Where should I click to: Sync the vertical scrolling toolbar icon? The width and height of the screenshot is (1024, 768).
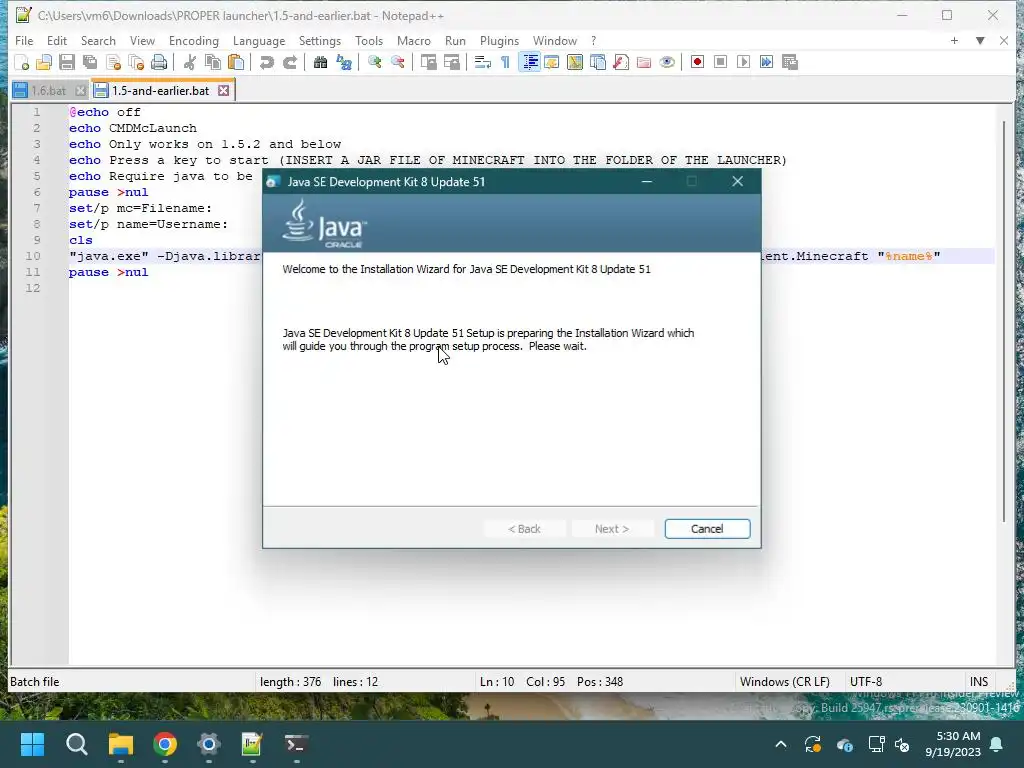(428, 62)
